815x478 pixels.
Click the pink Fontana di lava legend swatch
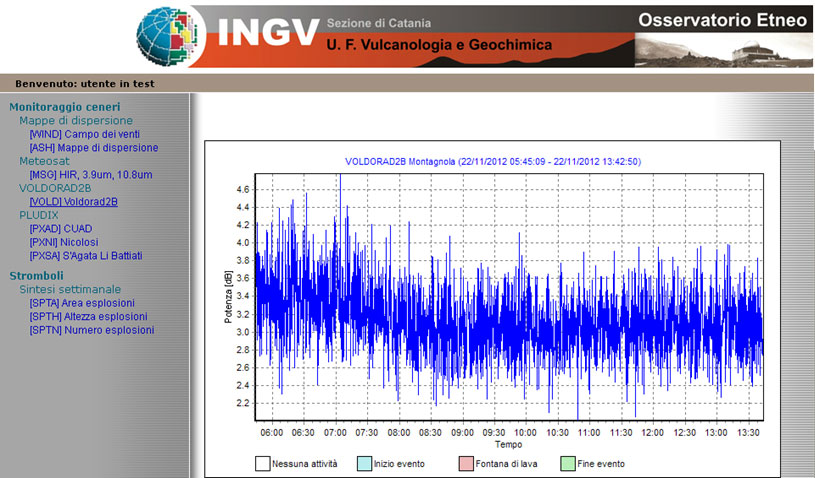[466, 463]
